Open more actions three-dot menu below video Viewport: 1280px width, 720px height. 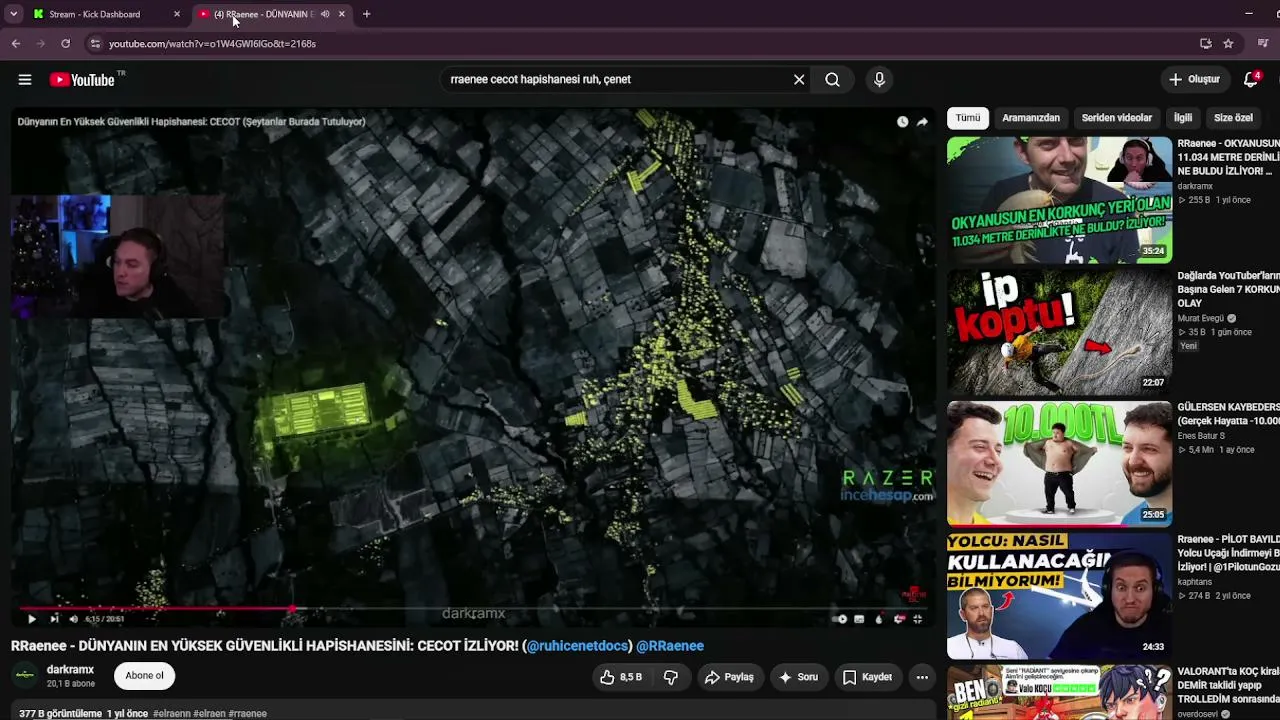click(x=922, y=677)
